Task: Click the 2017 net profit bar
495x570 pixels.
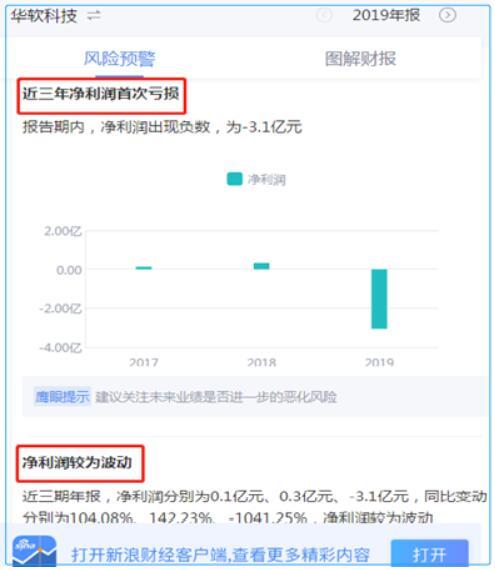Action: (144, 268)
